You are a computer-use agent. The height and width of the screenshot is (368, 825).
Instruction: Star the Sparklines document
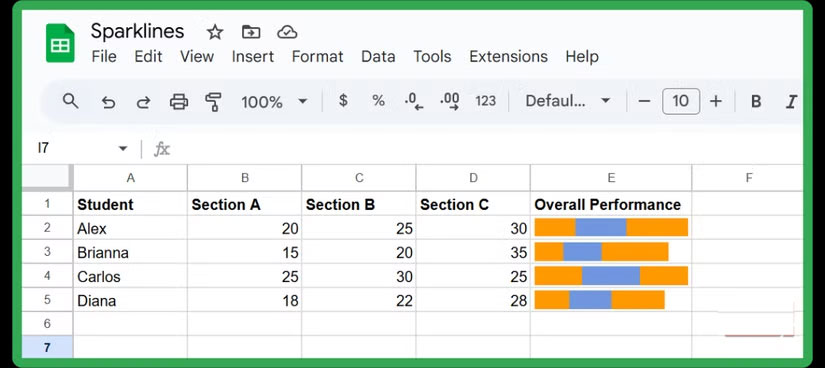click(x=215, y=33)
